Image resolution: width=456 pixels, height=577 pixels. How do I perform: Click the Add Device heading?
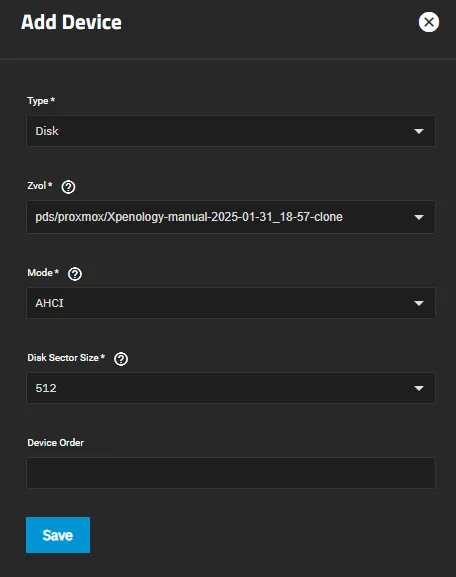click(x=71, y=22)
